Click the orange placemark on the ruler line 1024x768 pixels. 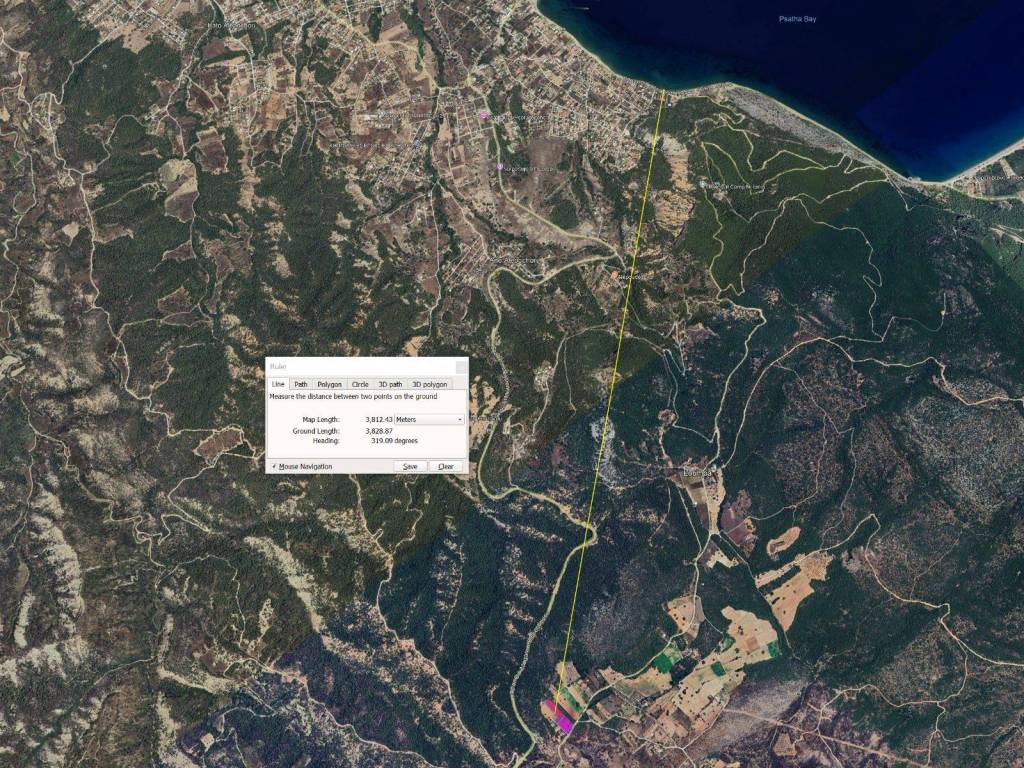tap(614, 274)
